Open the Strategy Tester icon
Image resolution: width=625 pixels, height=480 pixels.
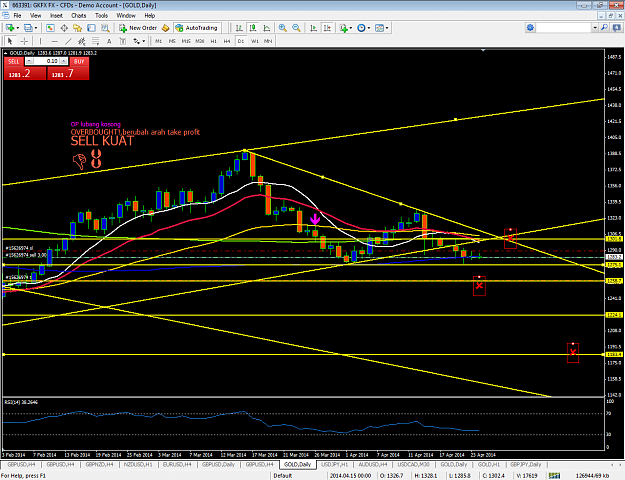[105, 28]
